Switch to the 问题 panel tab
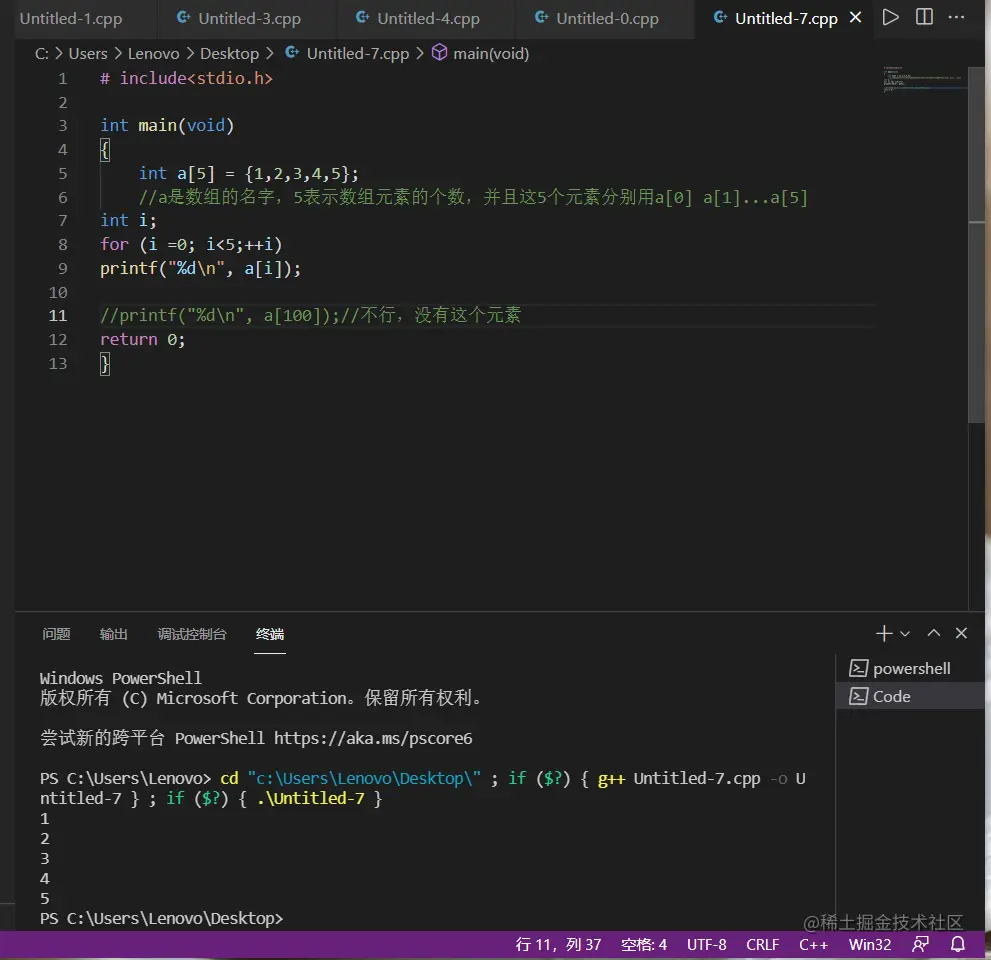Image resolution: width=991 pixels, height=960 pixels. (x=56, y=633)
